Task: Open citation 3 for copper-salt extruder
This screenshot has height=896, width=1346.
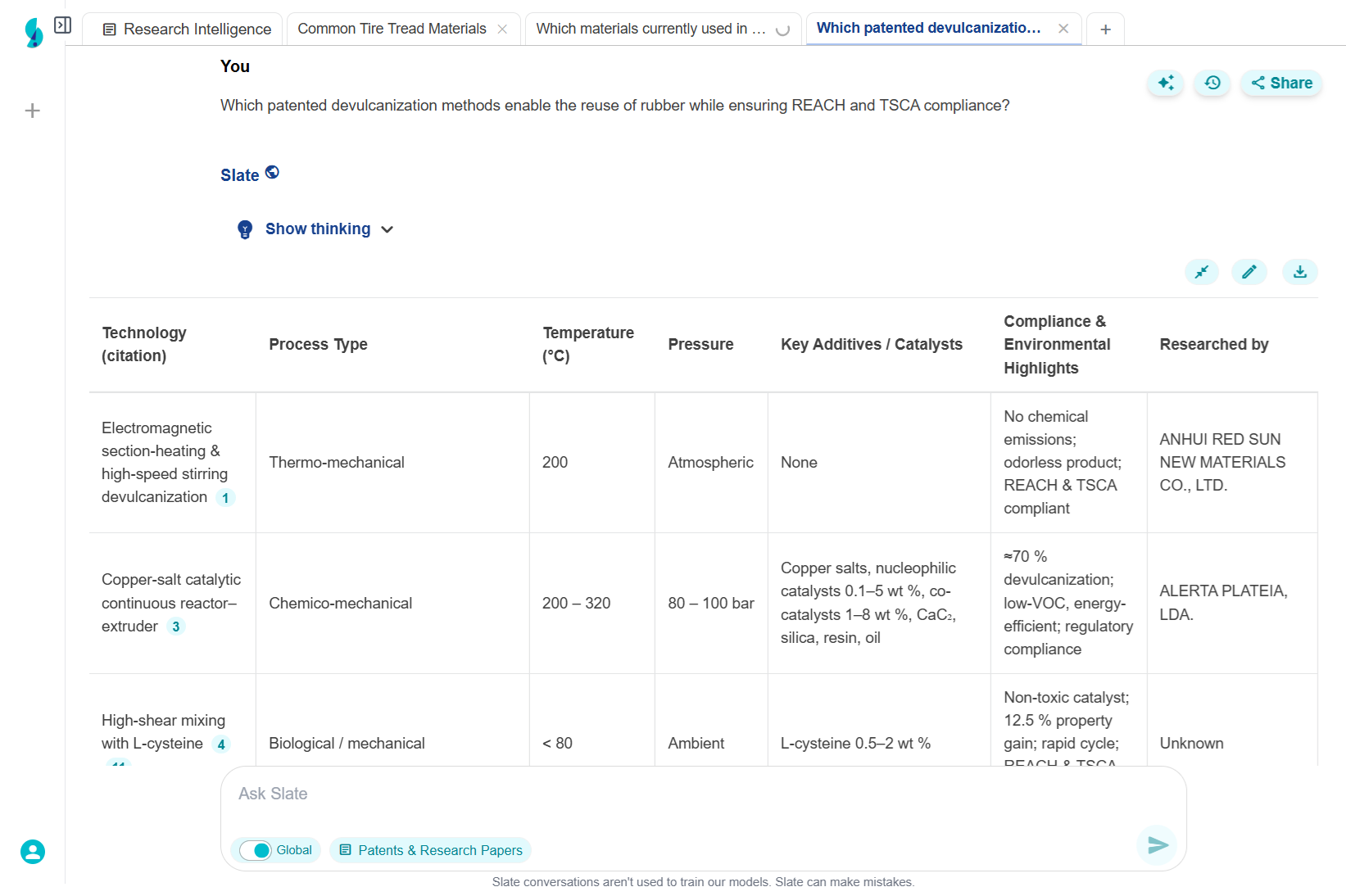Action: tap(176, 627)
